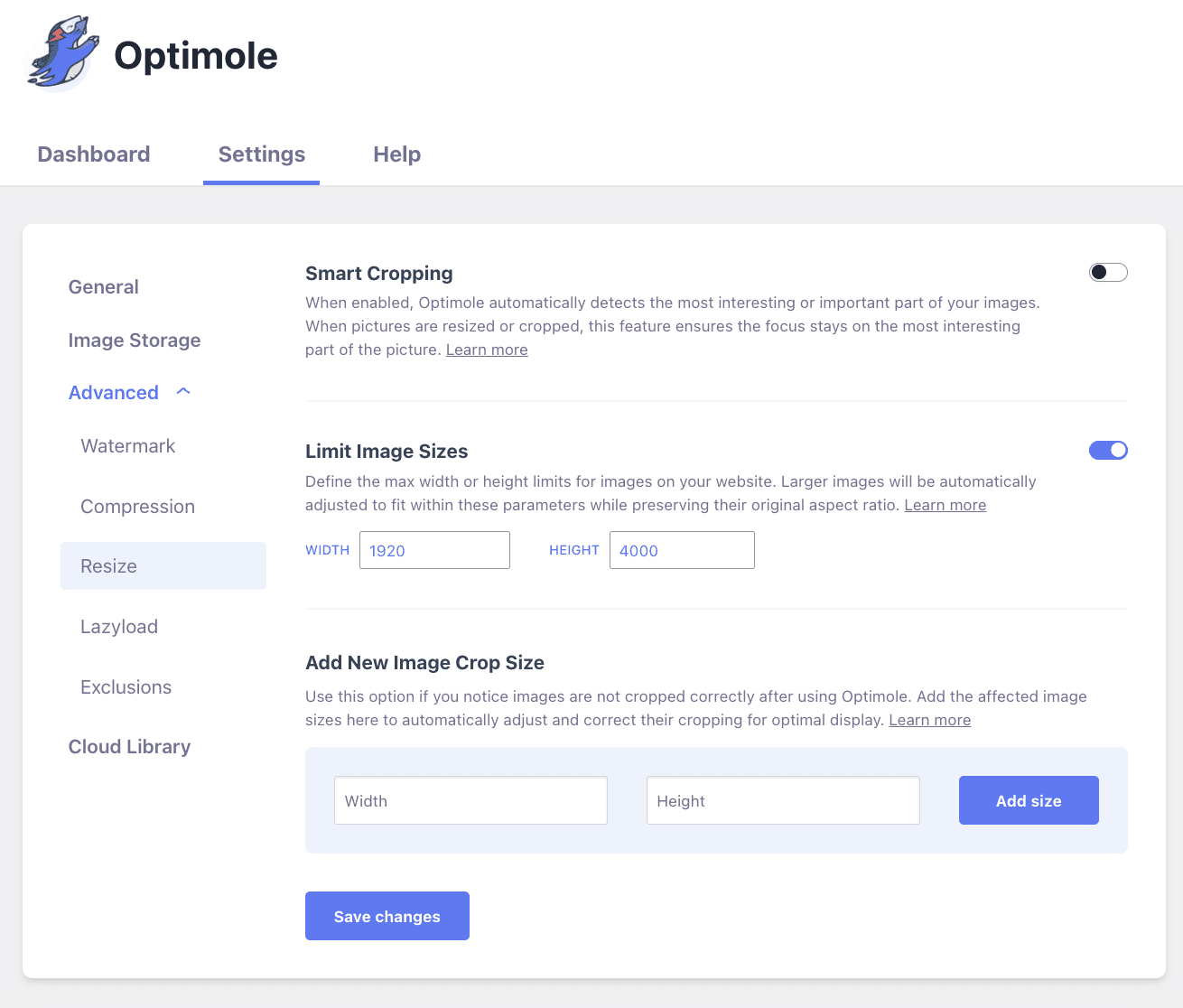Screen dimensions: 1183x1008
Task: Open General settings in sidebar
Action: click(x=104, y=287)
